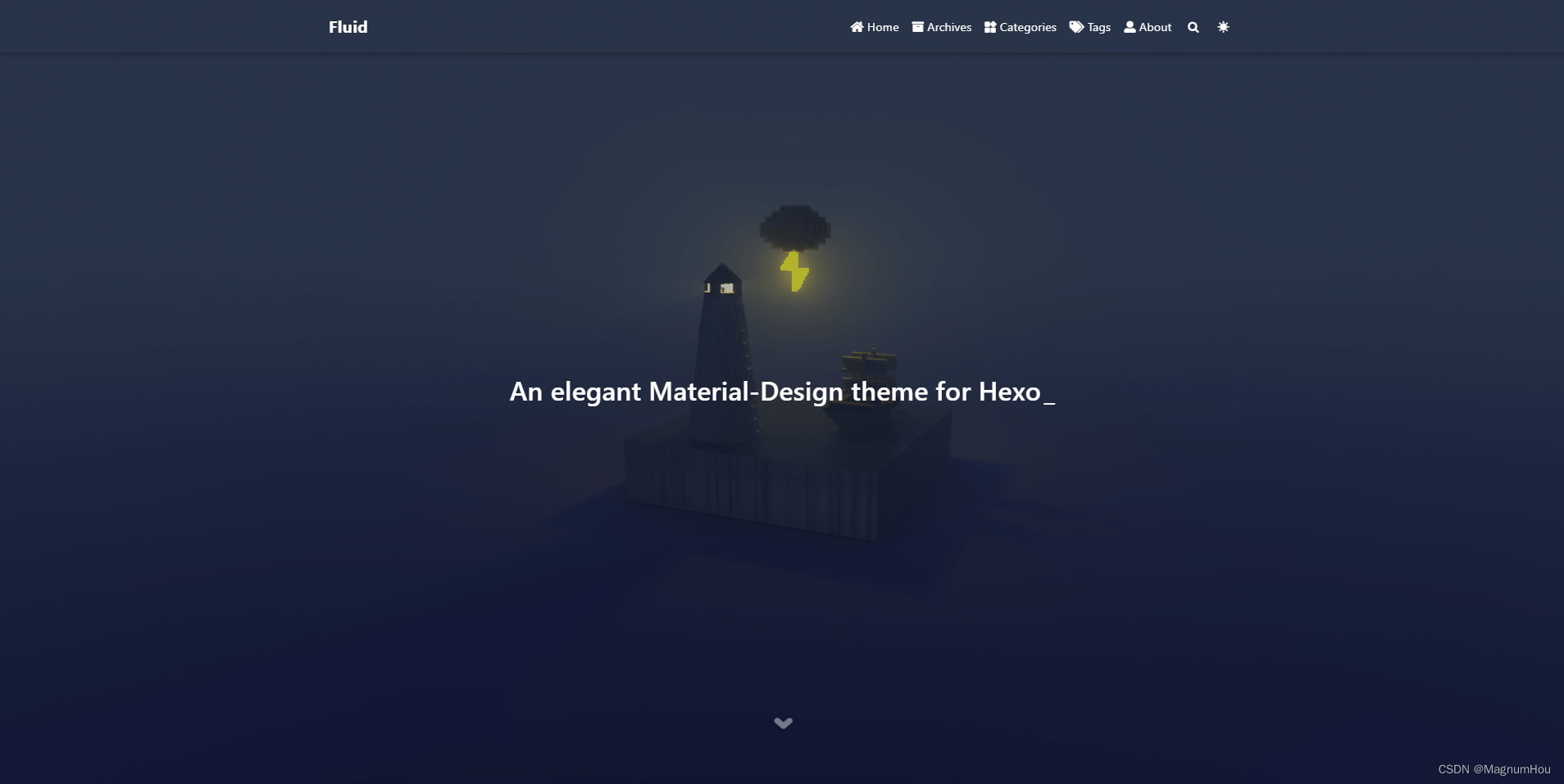This screenshot has width=1564, height=784.
Task: Click the lighthouse in the banner image
Action: click(x=722, y=354)
